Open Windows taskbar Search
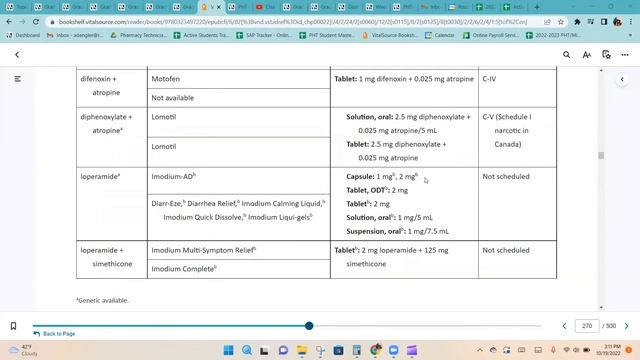 (247, 350)
